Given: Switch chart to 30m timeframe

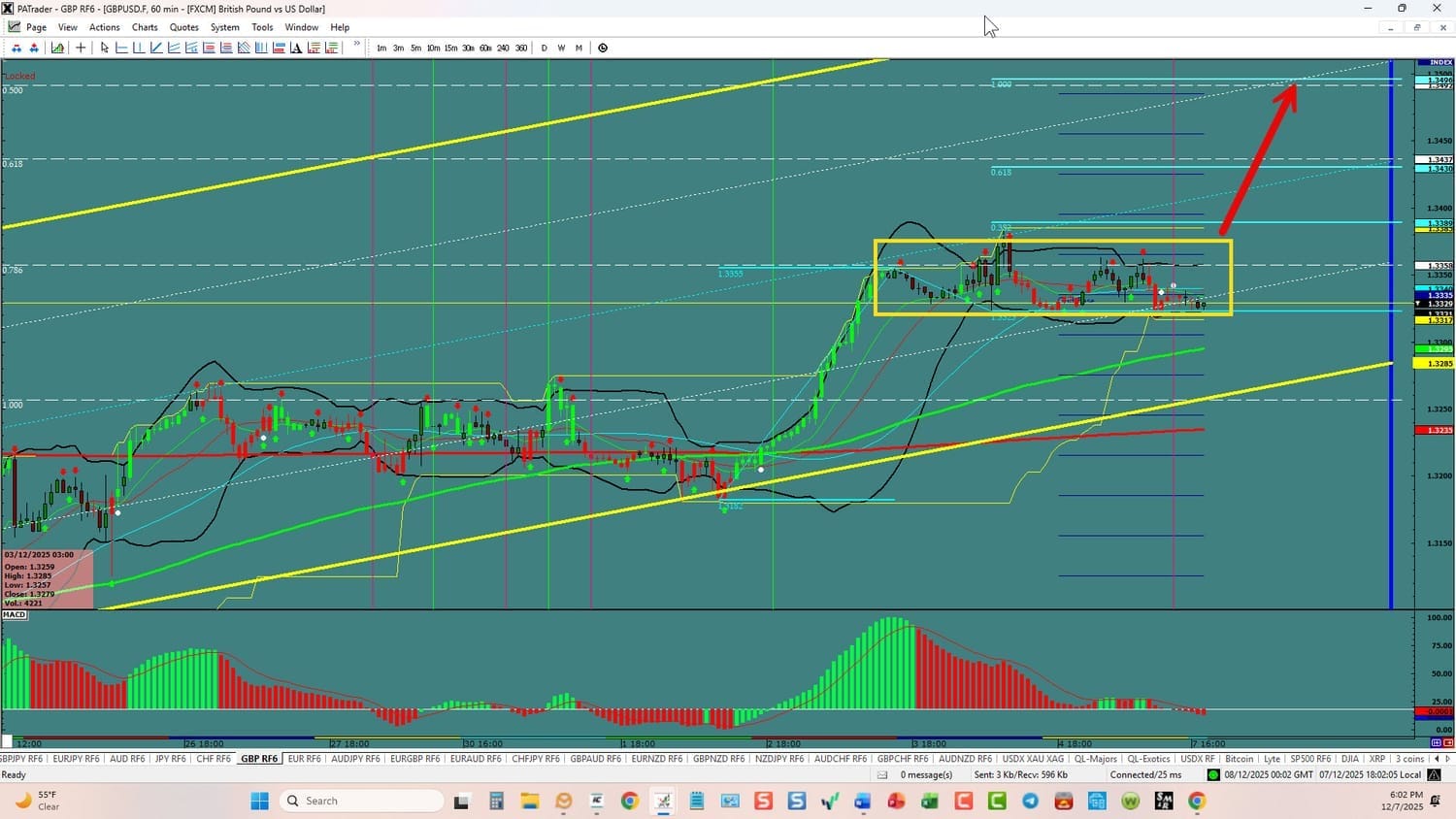Looking at the screenshot, I should tap(468, 48).
